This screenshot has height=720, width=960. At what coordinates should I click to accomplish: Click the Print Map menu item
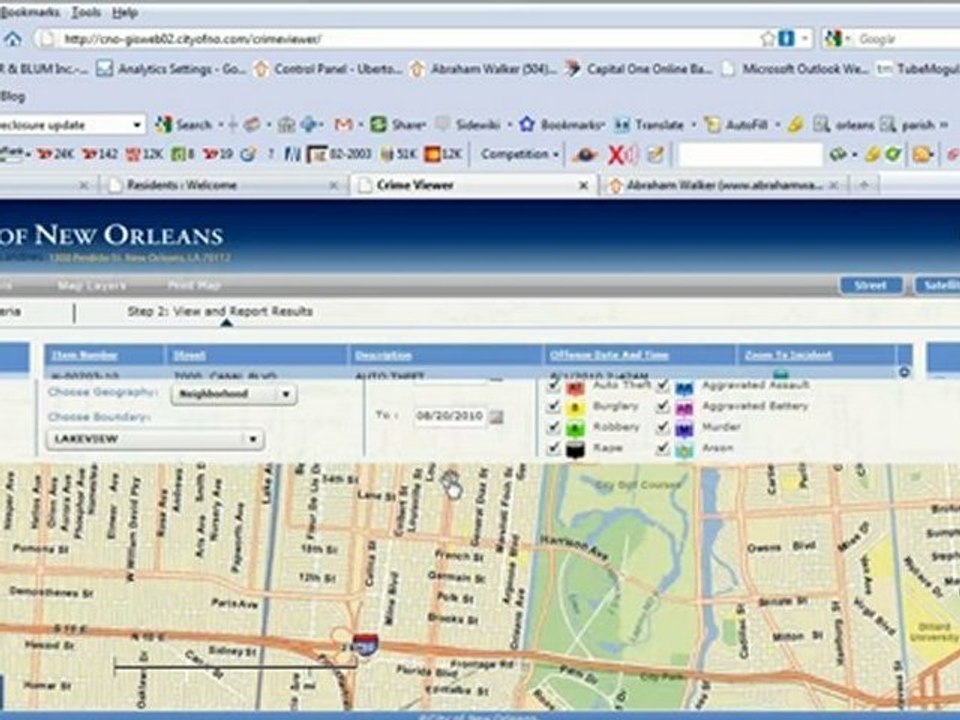194,285
